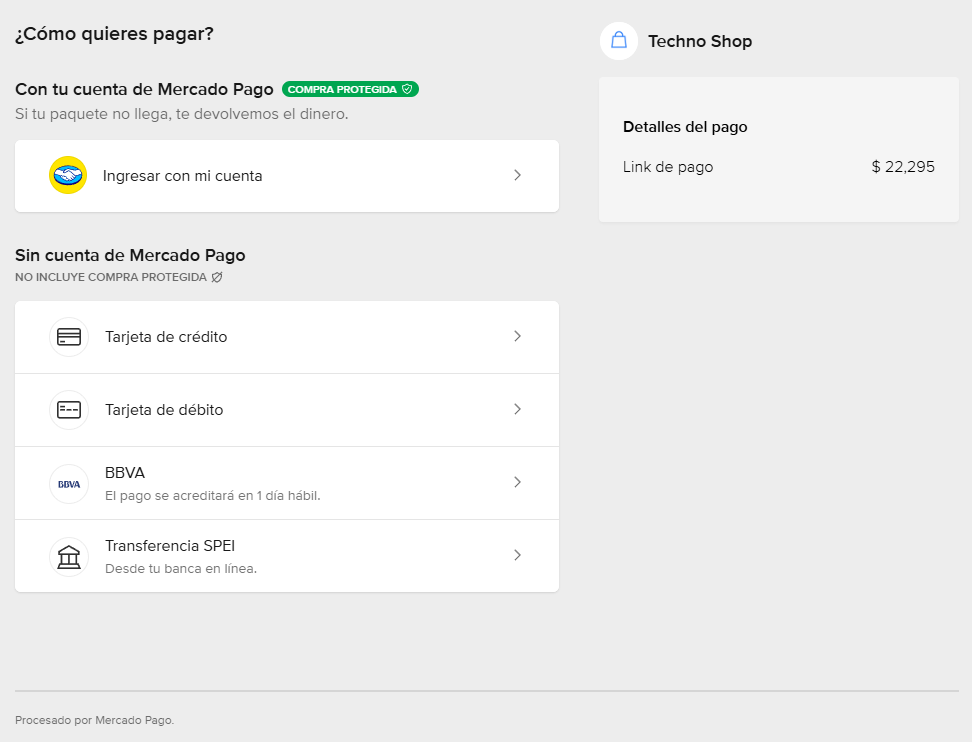The height and width of the screenshot is (742, 972).
Task: Select Ingresar con mi cuenta option
Action: coord(287,176)
